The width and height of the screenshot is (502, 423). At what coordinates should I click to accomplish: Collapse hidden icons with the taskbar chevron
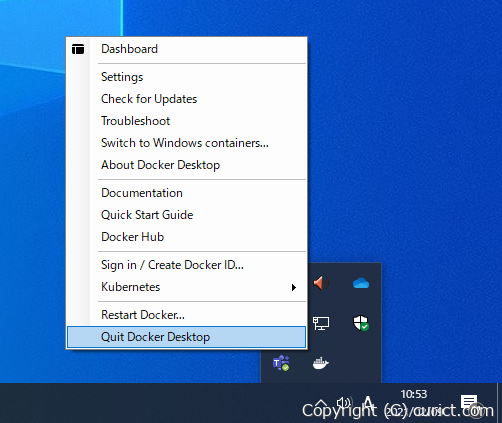[321, 403]
